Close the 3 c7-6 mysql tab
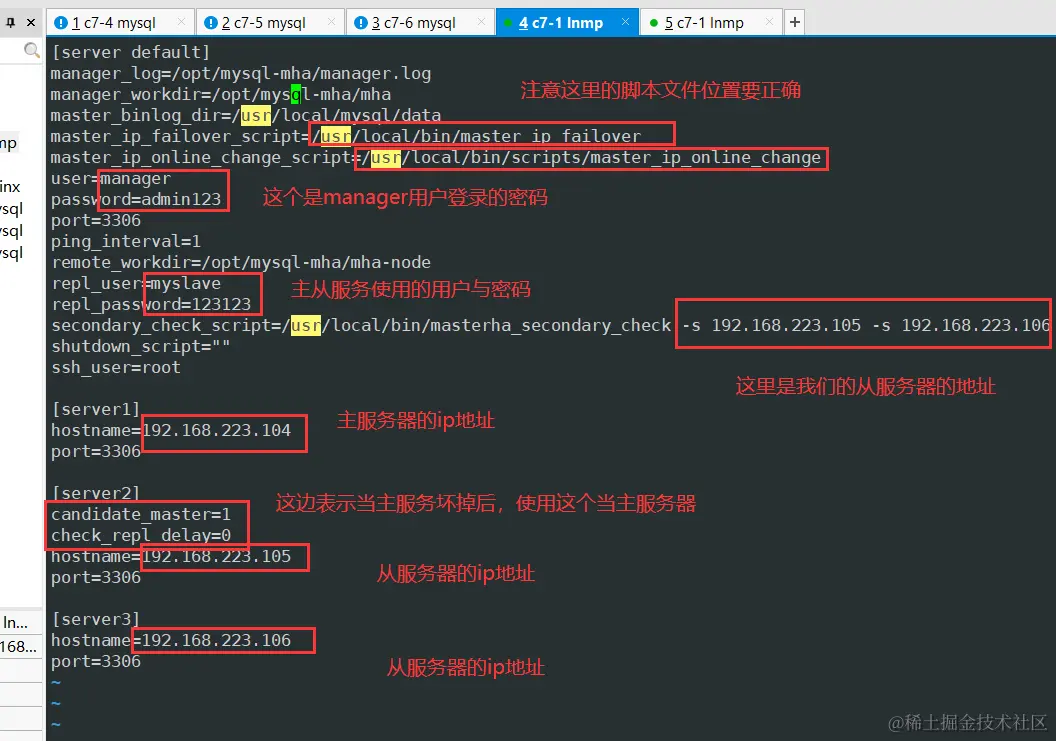The height and width of the screenshot is (741, 1056). click(x=482, y=22)
